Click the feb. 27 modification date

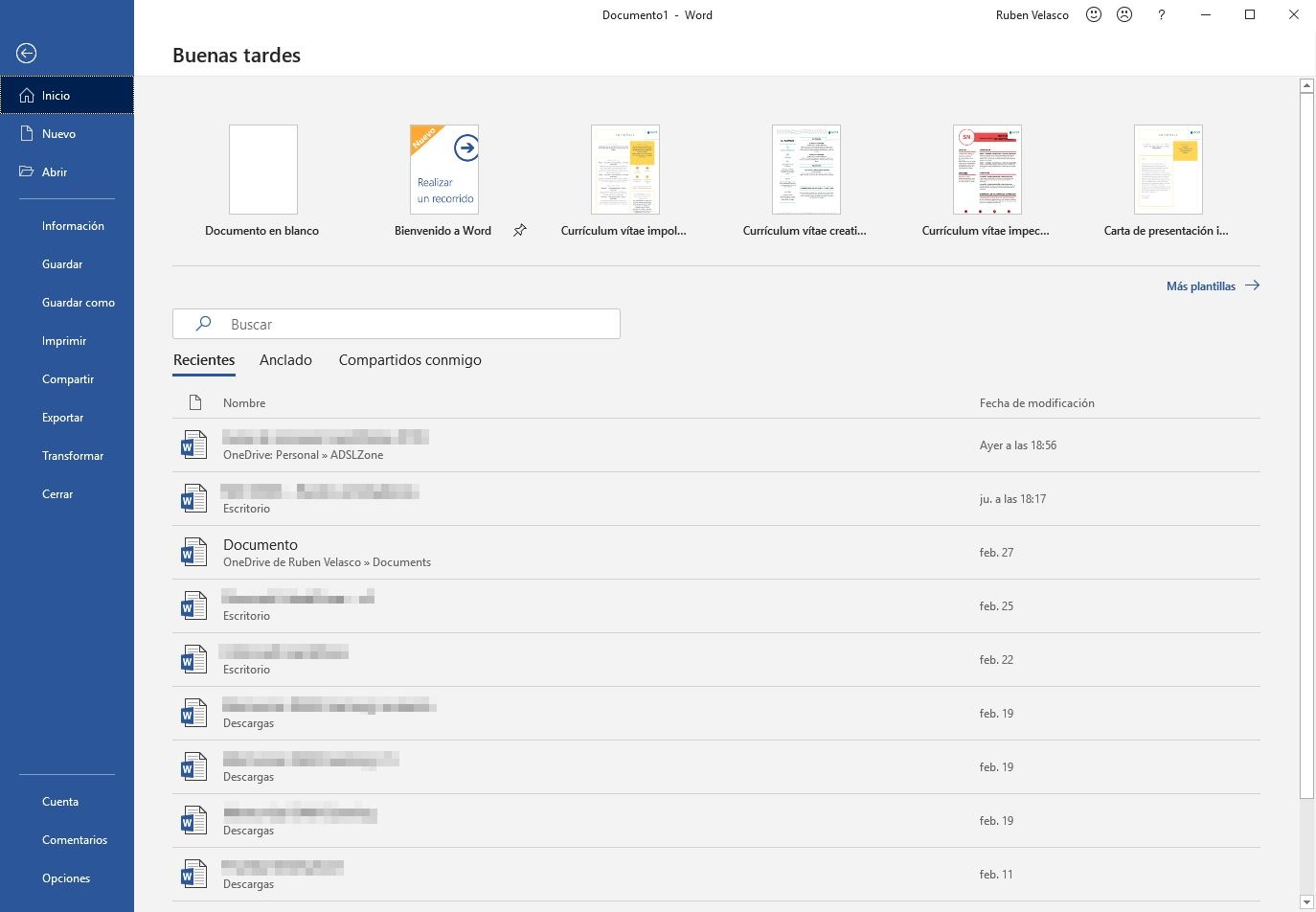996,553
